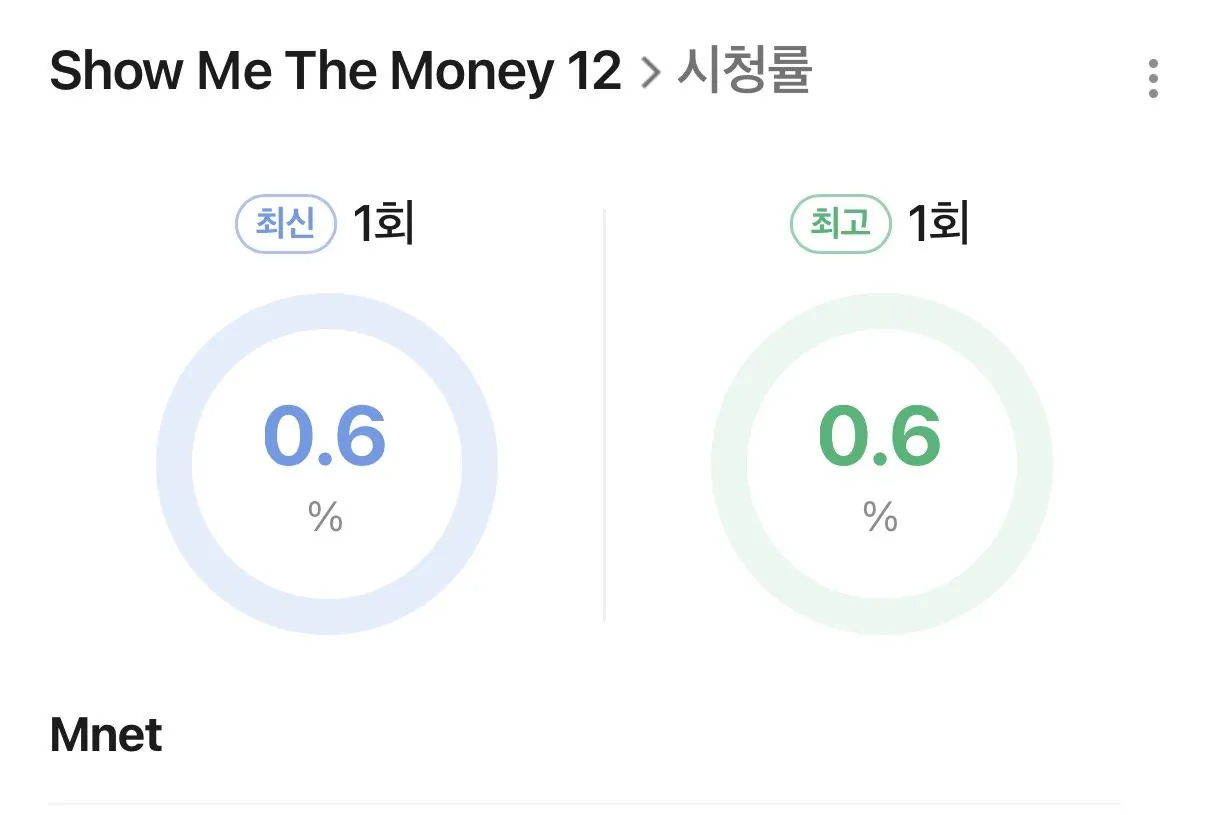Click the 1회 label beside 최신

[x=383, y=224]
